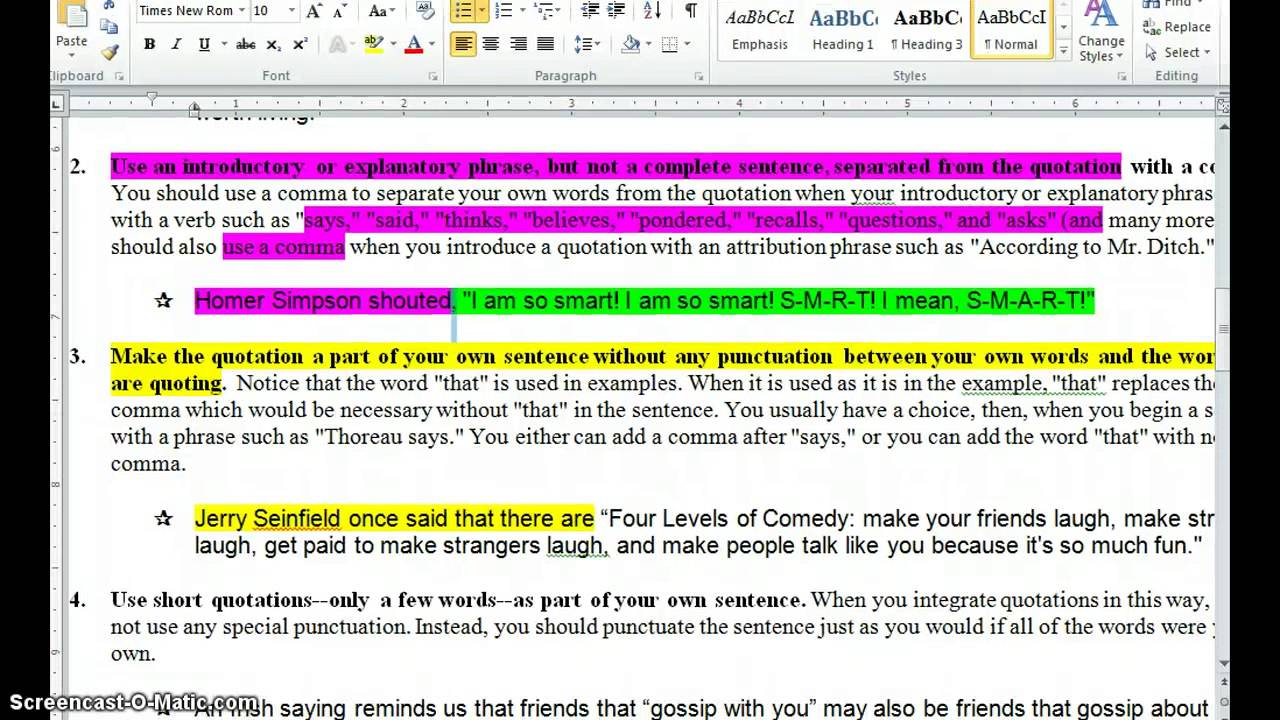Apply the red font color

(x=414, y=44)
